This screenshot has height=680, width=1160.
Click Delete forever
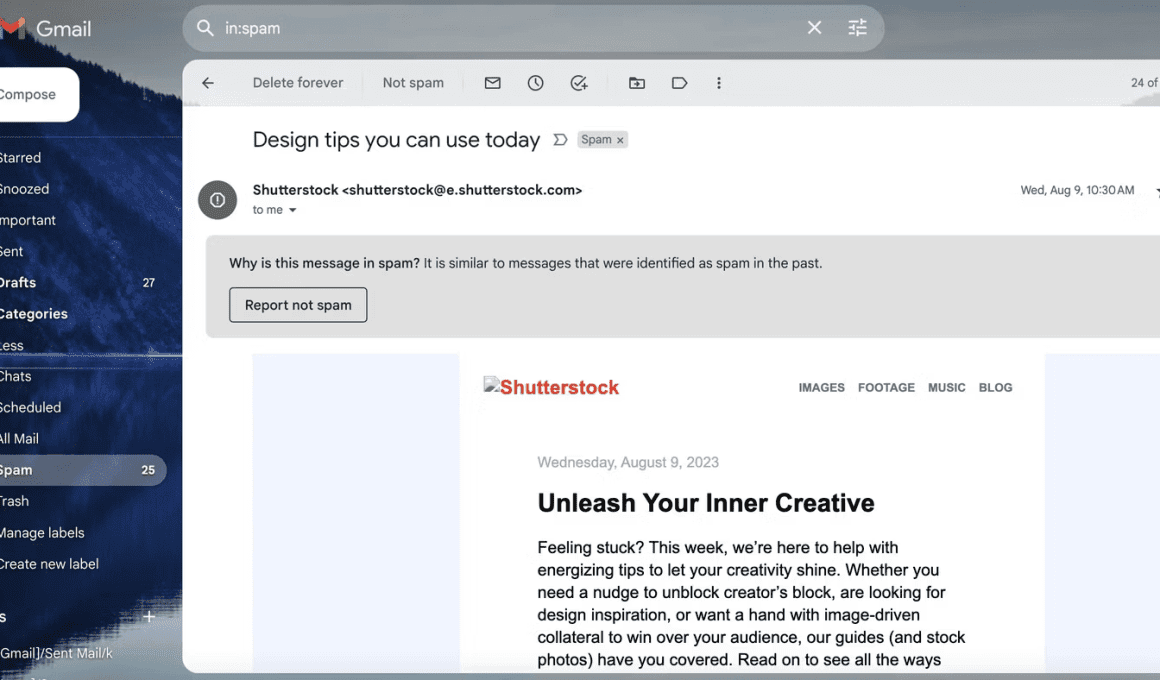point(298,83)
